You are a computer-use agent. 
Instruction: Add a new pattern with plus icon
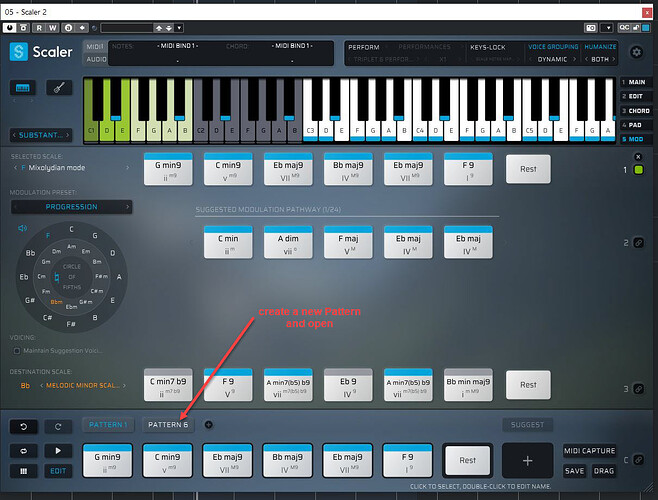[x=209, y=425]
